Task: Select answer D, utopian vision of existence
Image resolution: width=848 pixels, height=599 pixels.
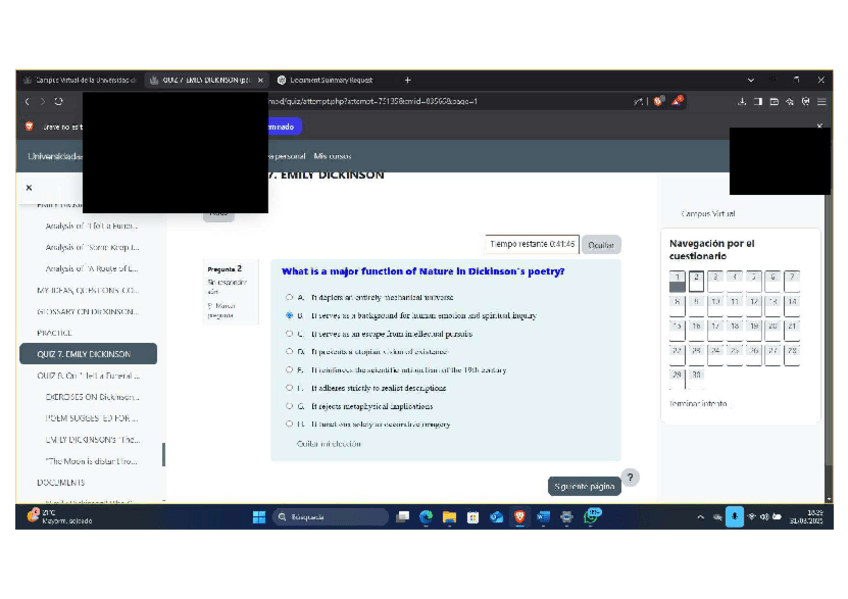Action: click(289, 351)
